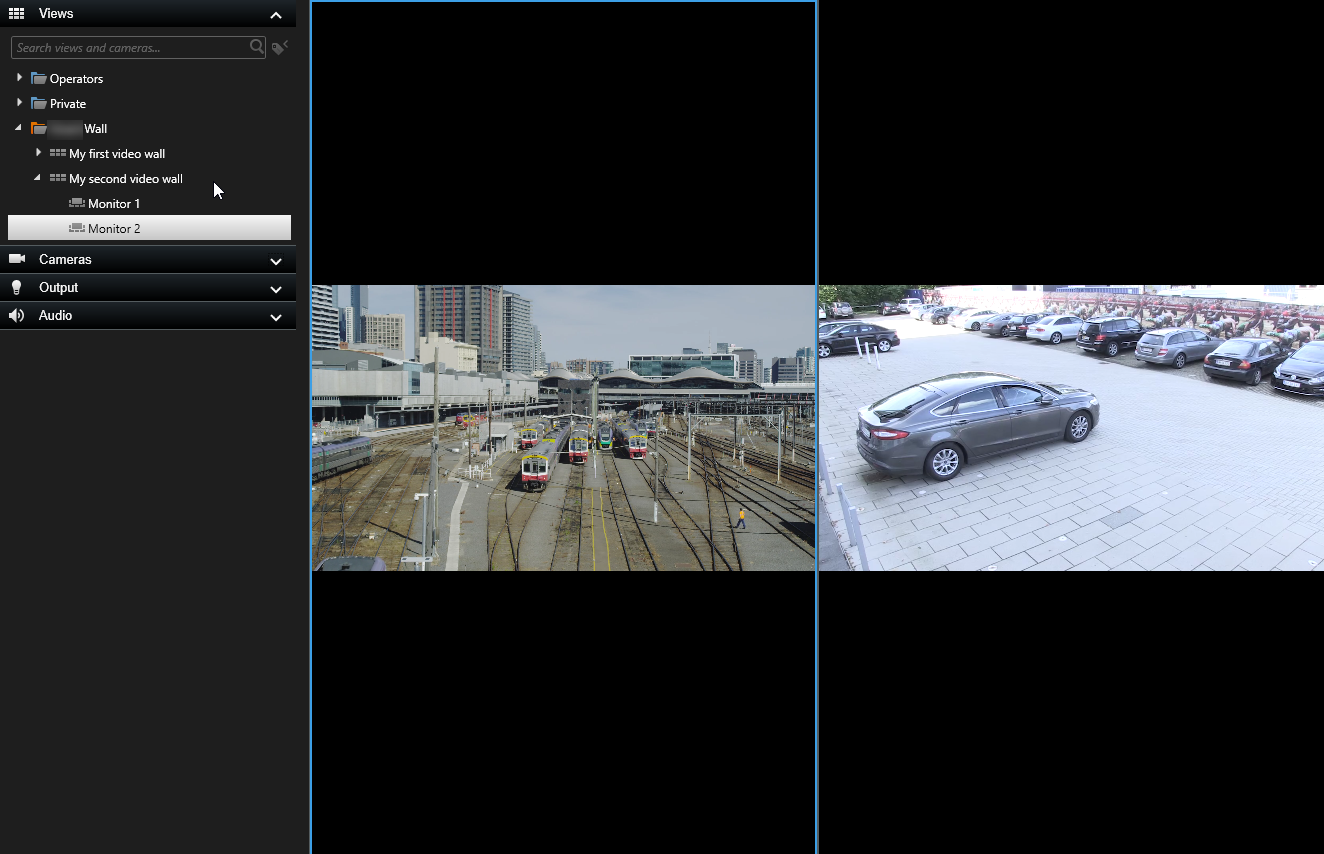Click the Audio speaker icon
Screen dimensions: 1324x854
pos(16,315)
